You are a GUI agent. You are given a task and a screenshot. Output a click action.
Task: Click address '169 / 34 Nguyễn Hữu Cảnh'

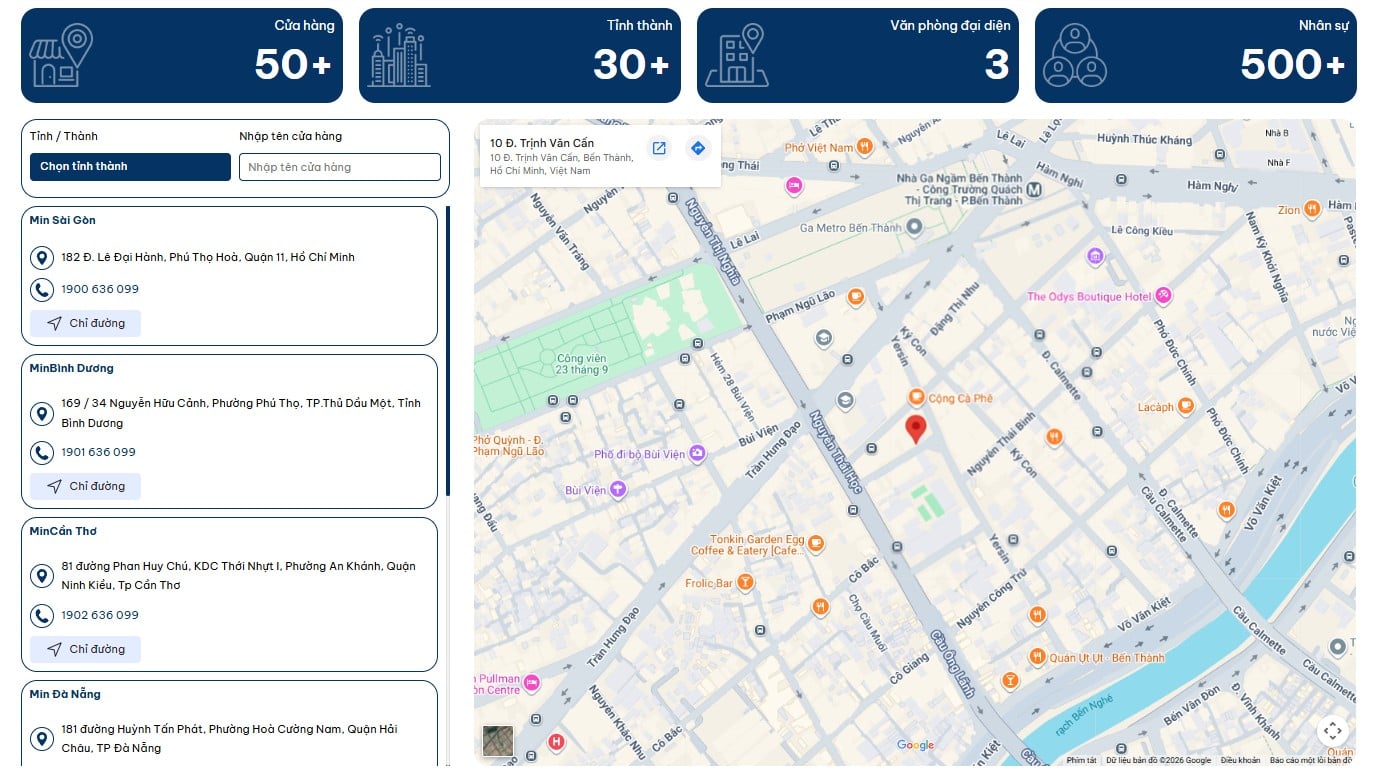[x=241, y=413]
